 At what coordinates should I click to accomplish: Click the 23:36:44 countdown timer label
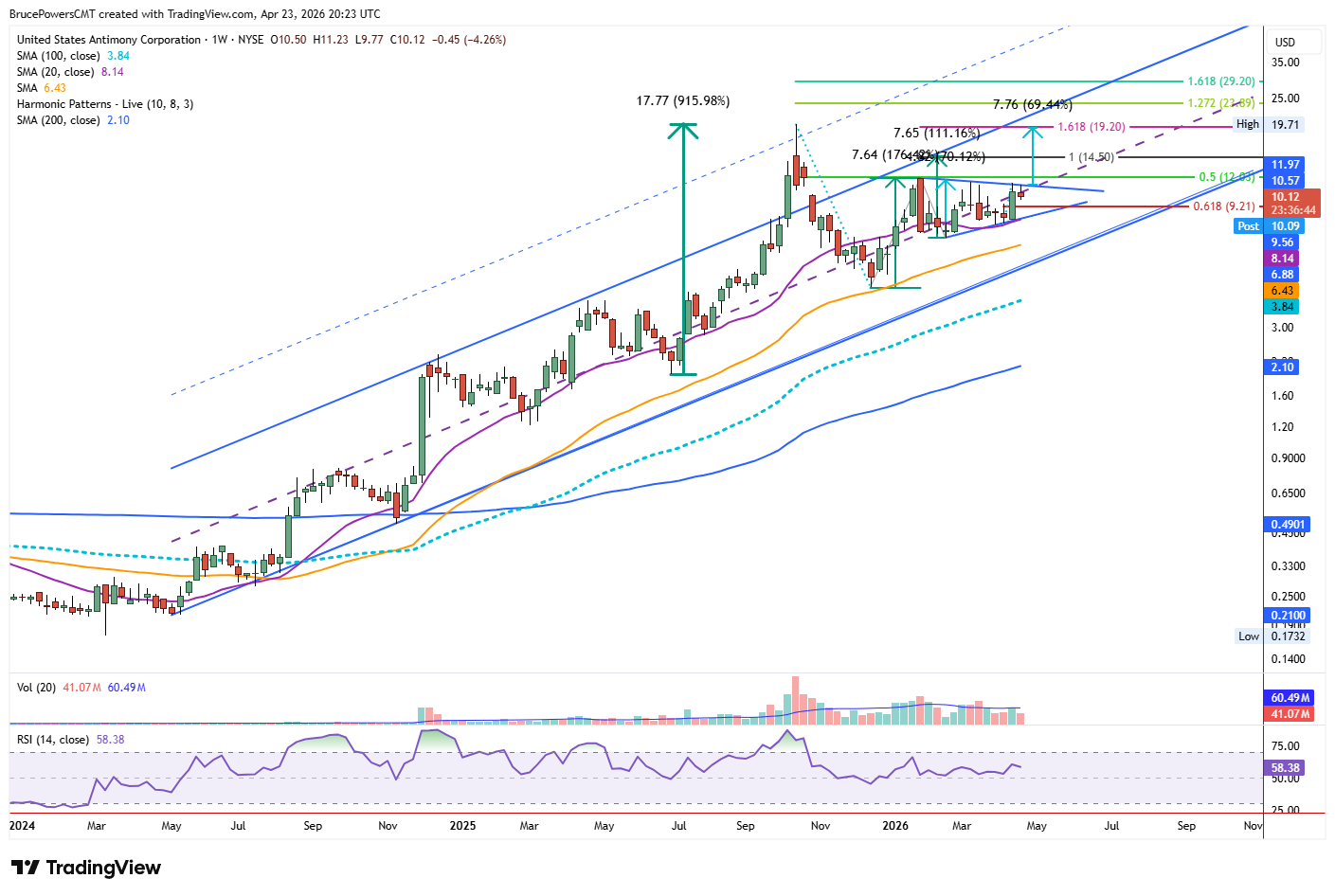click(1293, 210)
